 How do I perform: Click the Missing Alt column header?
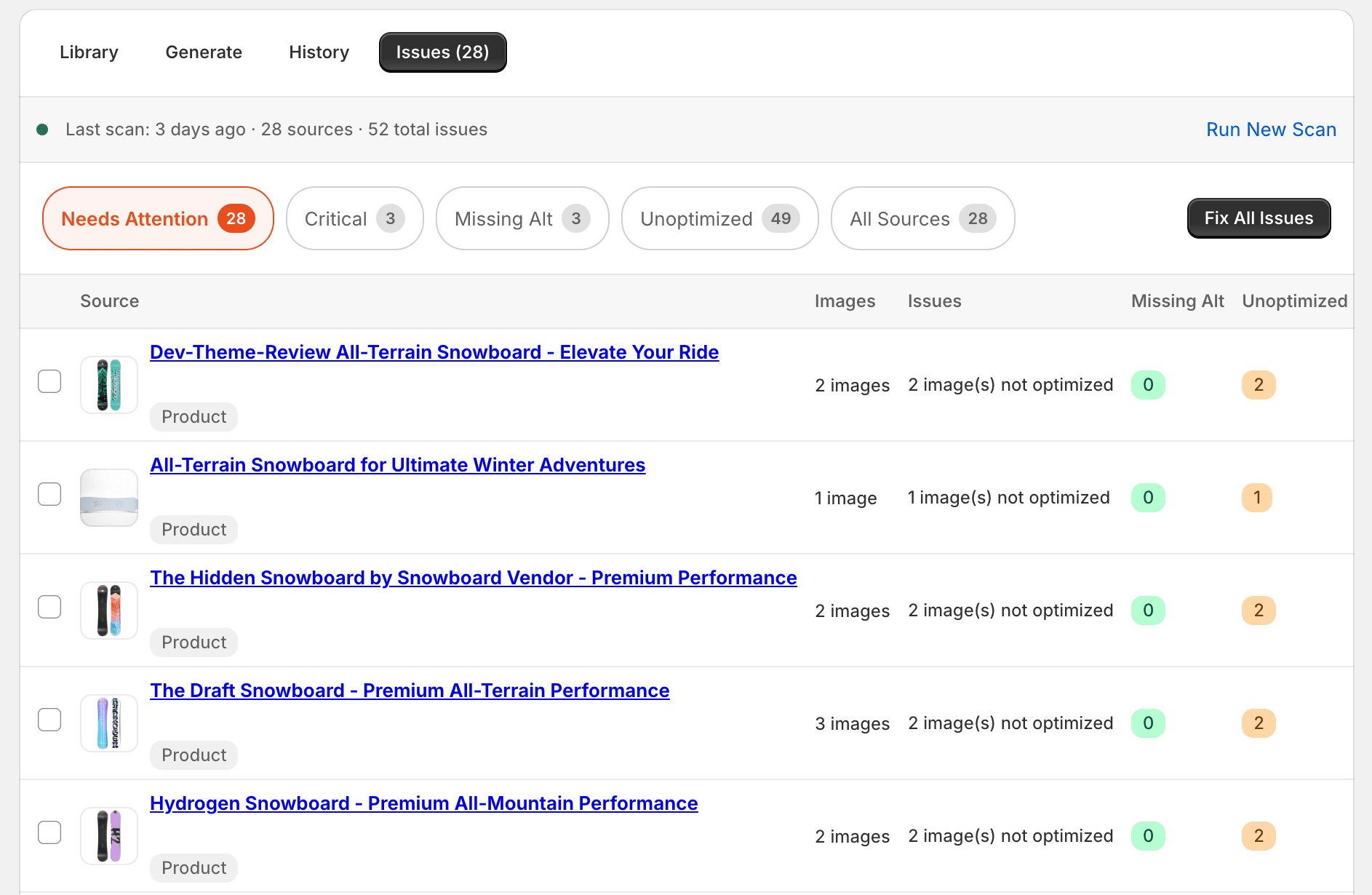[x=1177, y=301]
